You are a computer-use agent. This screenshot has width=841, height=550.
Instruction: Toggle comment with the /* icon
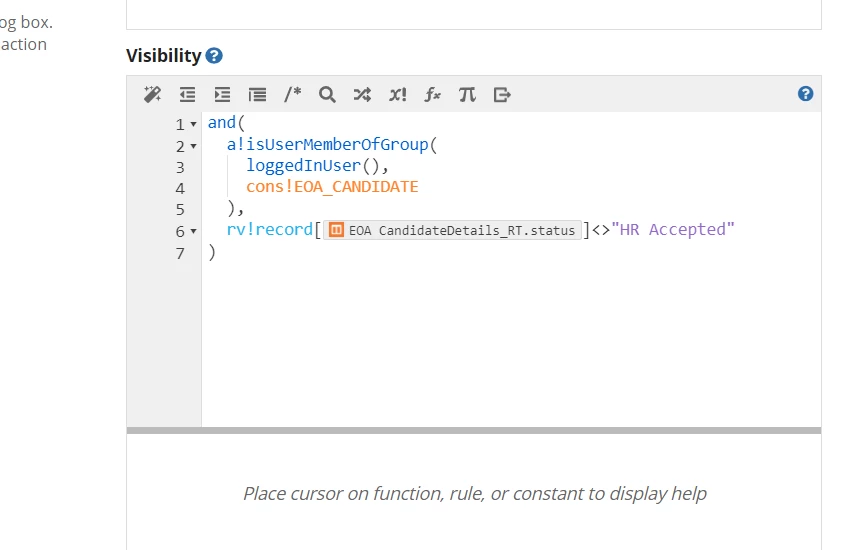coord(292,94)
